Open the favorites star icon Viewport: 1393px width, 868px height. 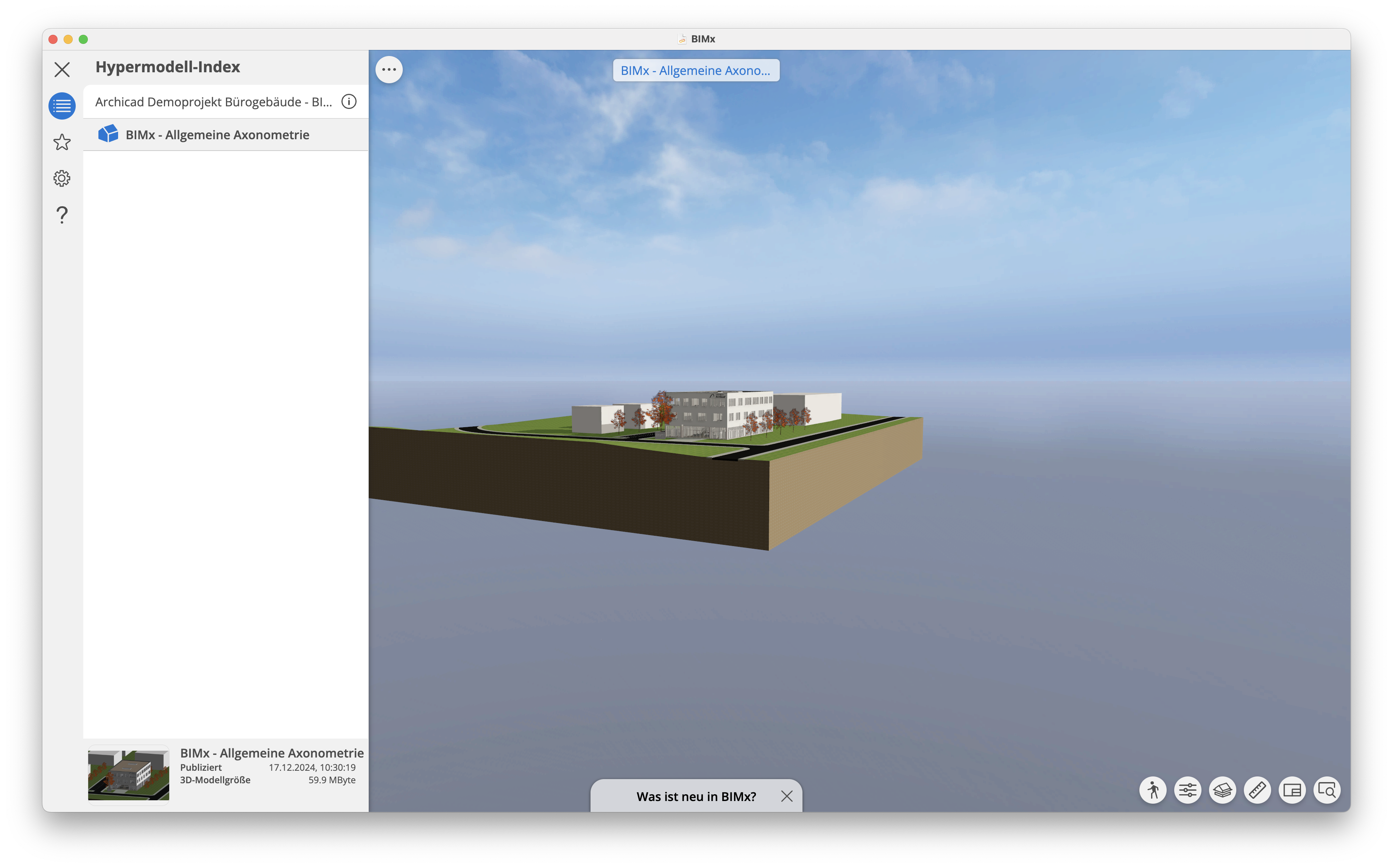point(62,142)
